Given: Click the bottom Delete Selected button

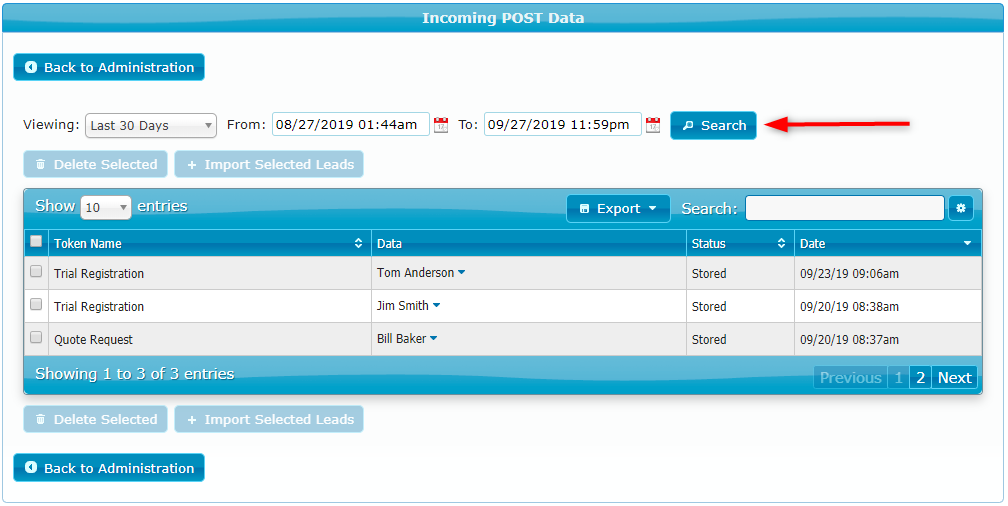Looking at the screenshot, I should (95, 419).
